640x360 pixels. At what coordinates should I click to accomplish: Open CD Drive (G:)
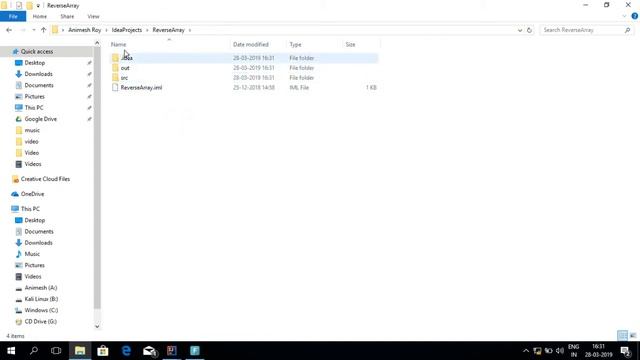40,322
